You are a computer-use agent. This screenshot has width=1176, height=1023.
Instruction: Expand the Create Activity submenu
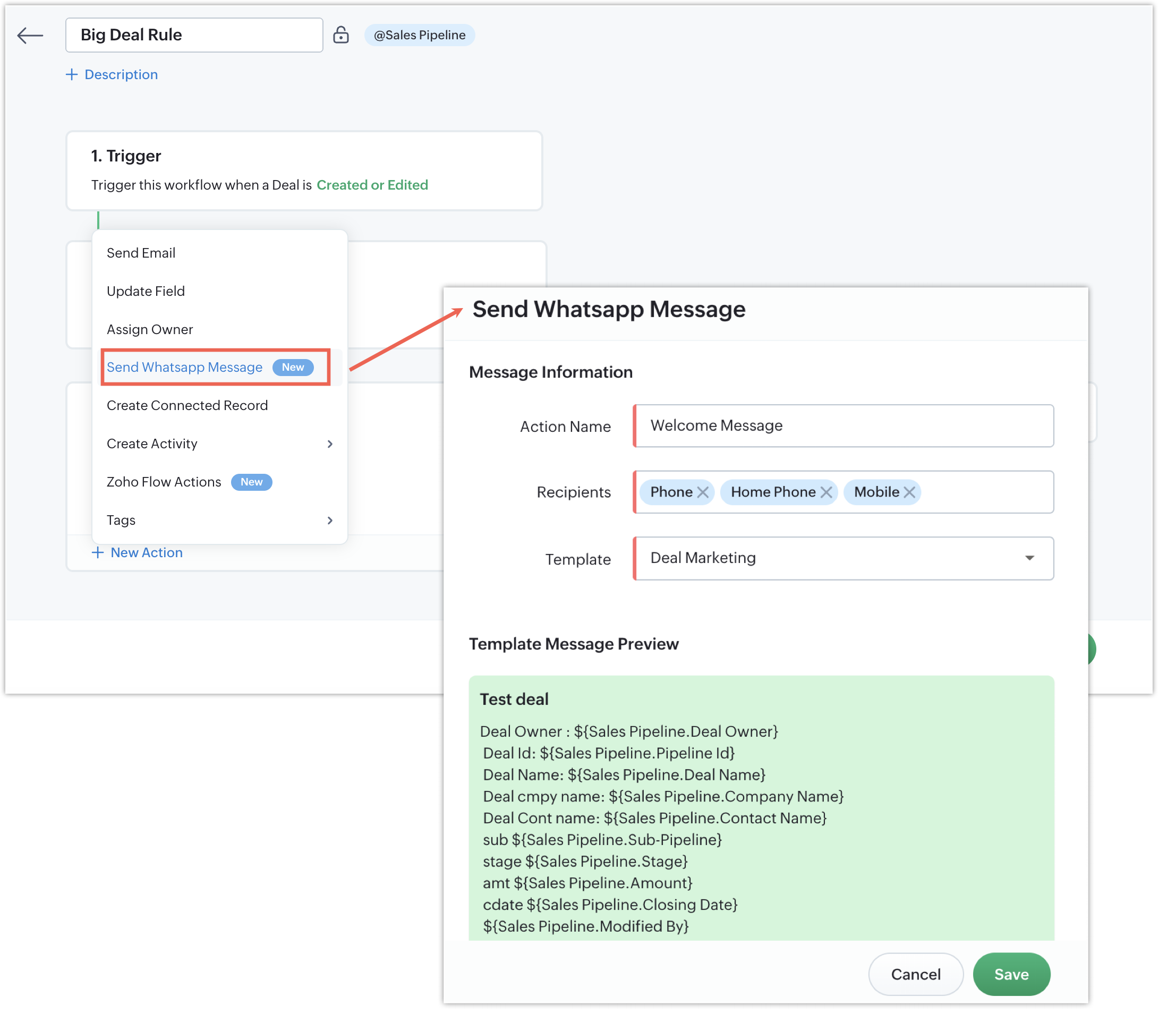pos(329,444)
